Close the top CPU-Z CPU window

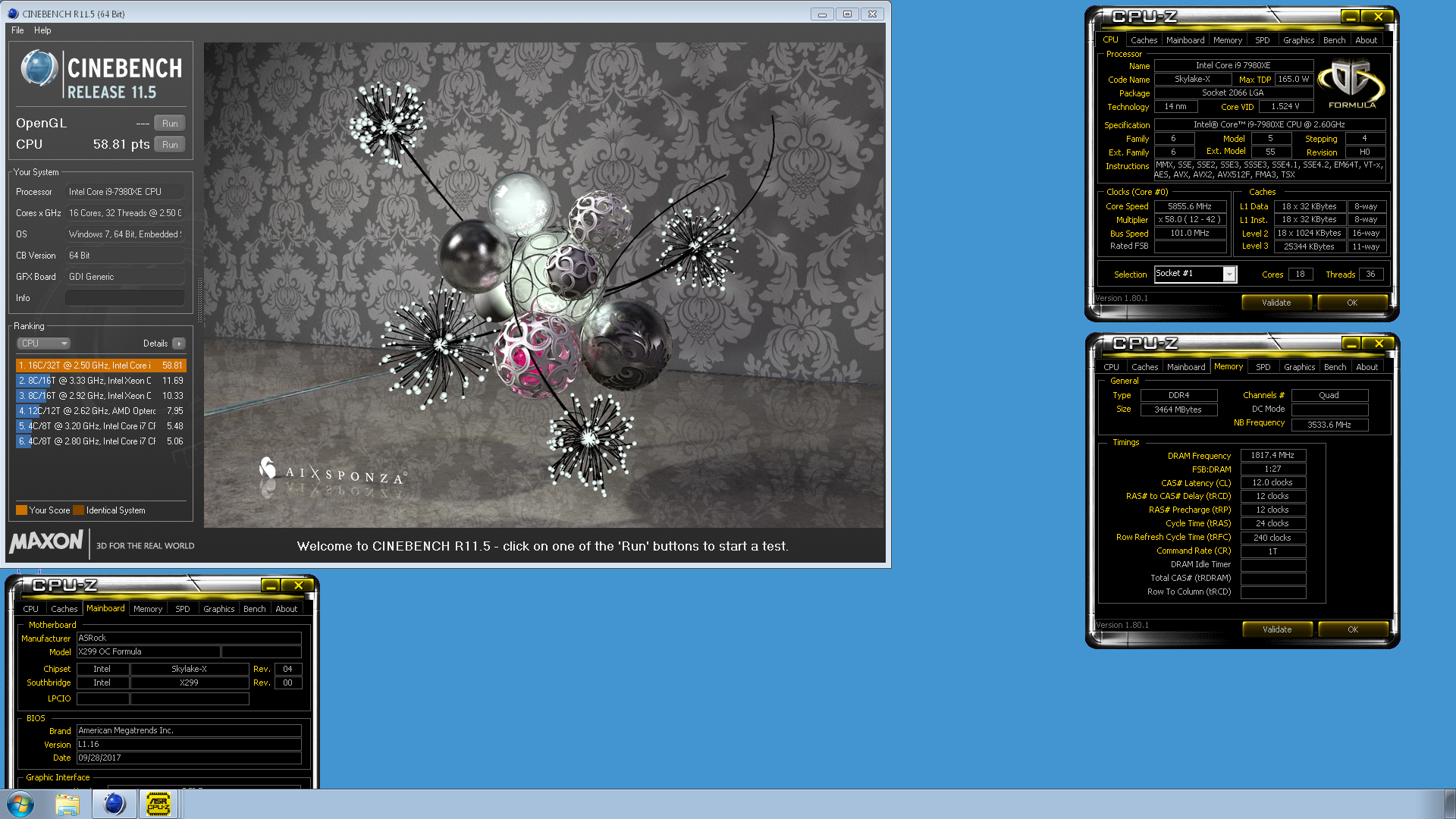tap(1379, 17)
